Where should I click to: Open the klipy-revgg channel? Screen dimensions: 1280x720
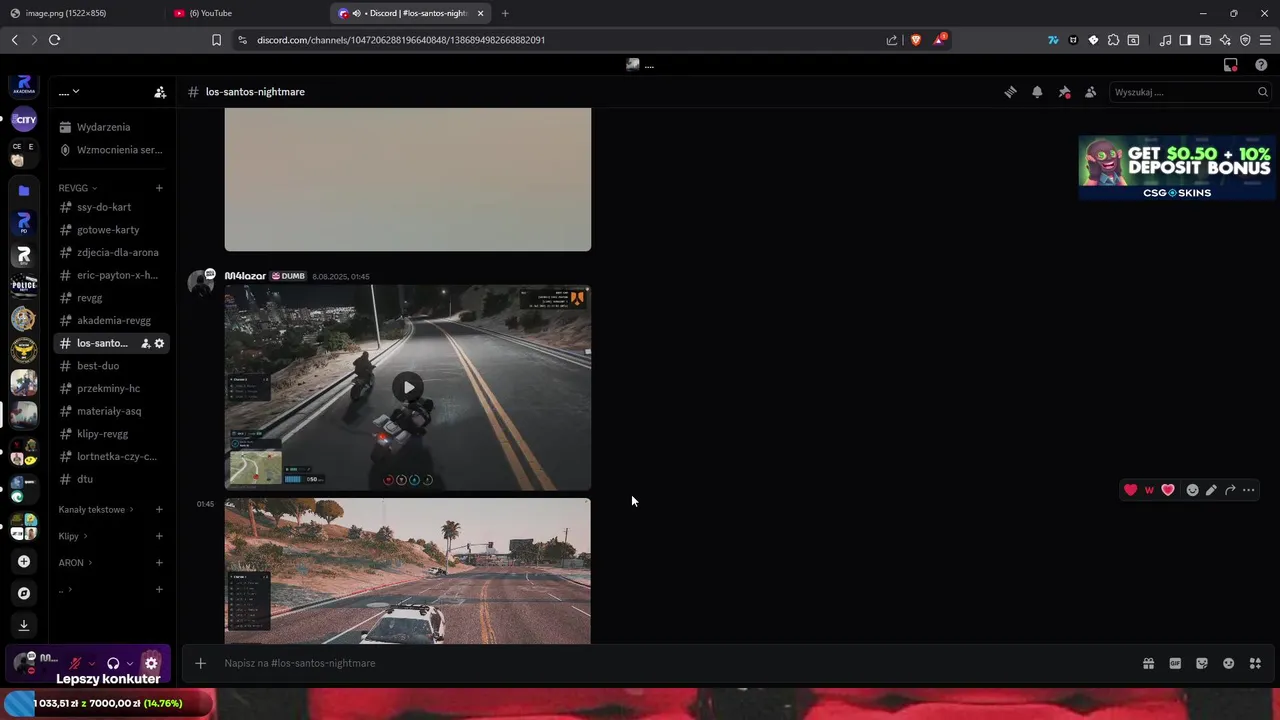coord(110,434)
